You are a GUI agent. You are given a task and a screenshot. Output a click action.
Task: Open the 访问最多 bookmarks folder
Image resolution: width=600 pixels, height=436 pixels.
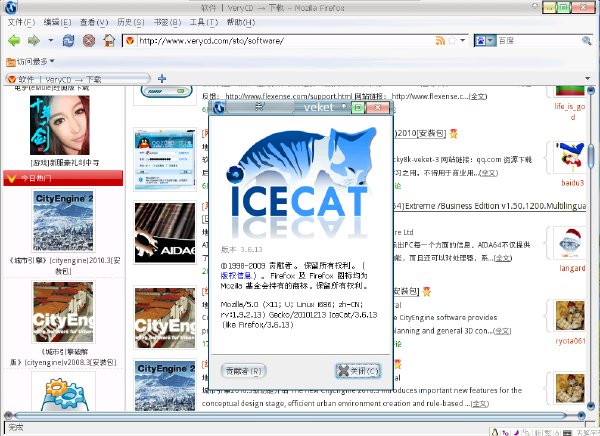pyautogui.click(x=31, y=61)
